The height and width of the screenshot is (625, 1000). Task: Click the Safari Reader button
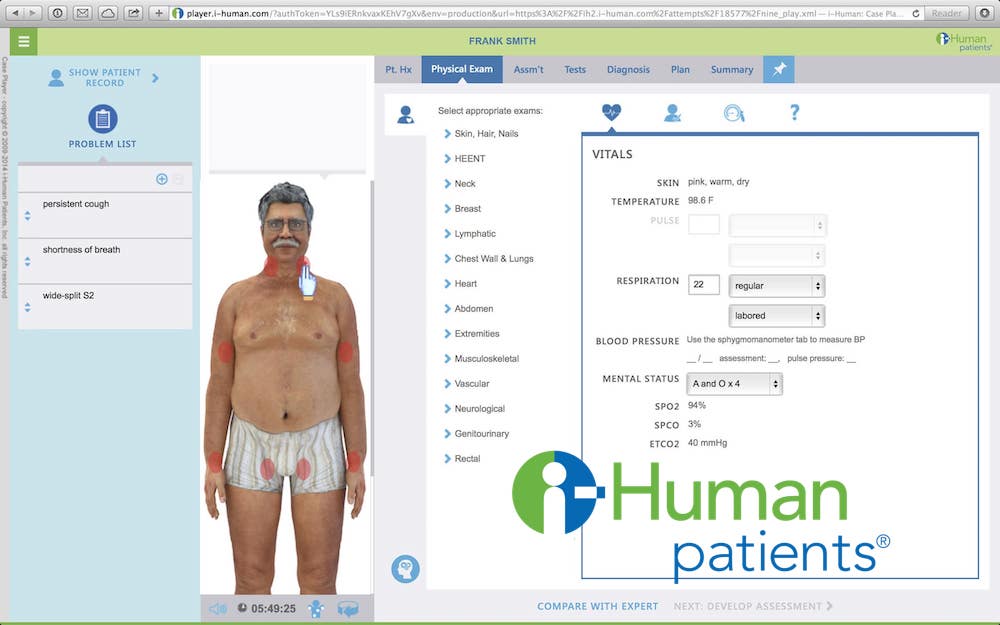click(946, 13)
